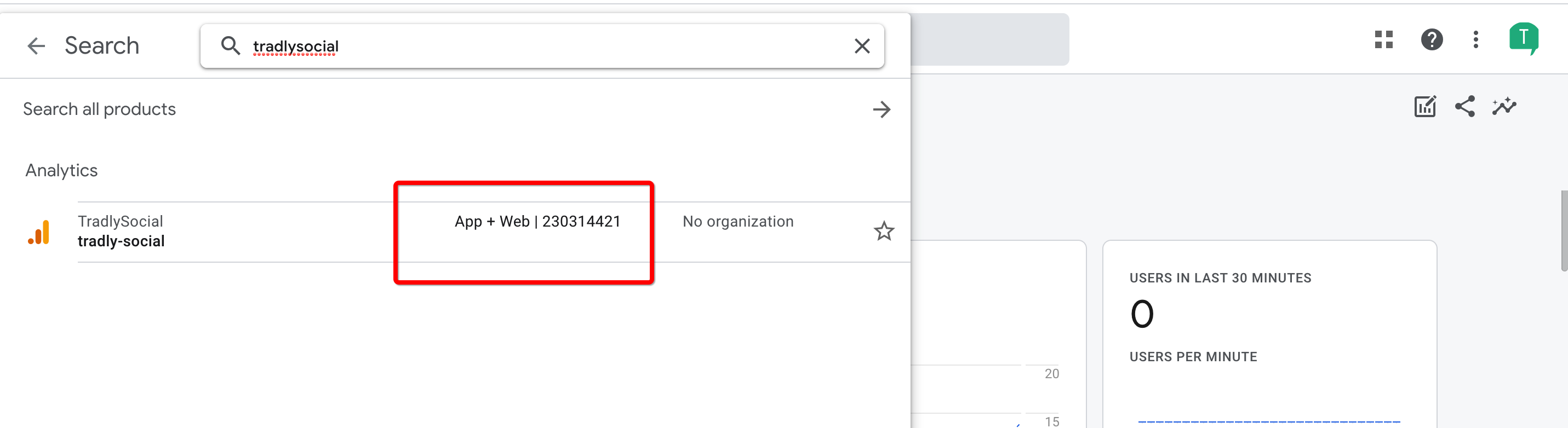
Task: Open the three-dot more options menu
Action: [1475, 40]
